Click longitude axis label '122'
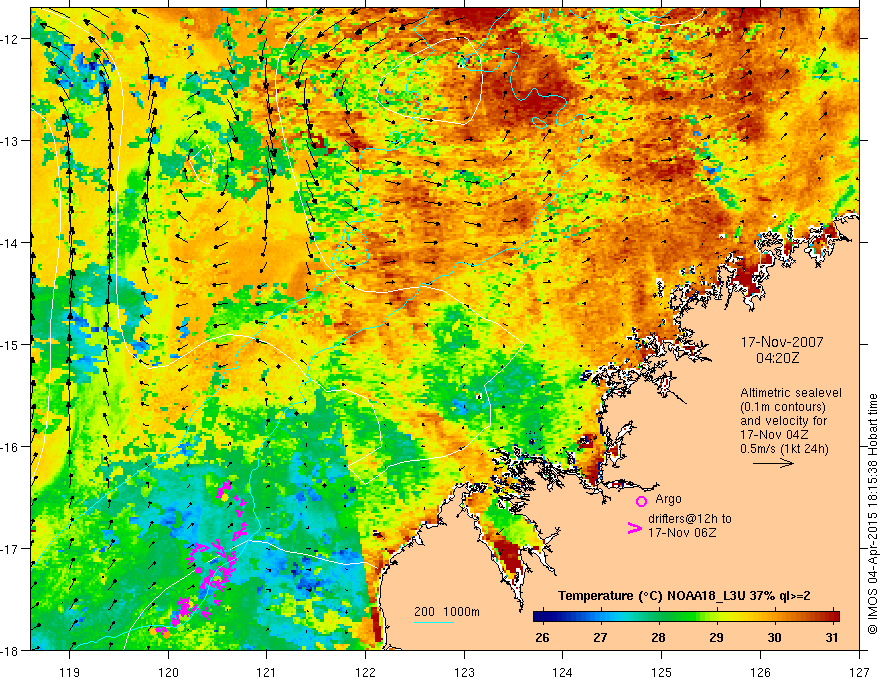 coord(365,672)
